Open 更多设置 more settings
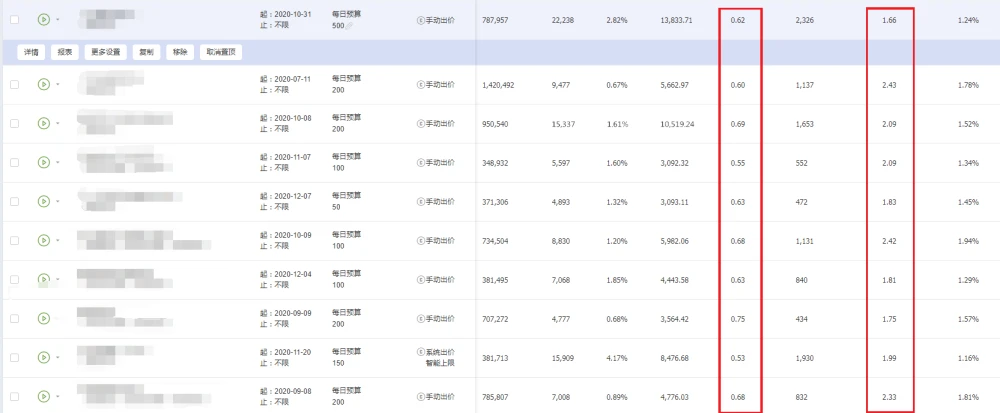The width and height of the screenshot is (1000, 413). (x=105, y=52)
